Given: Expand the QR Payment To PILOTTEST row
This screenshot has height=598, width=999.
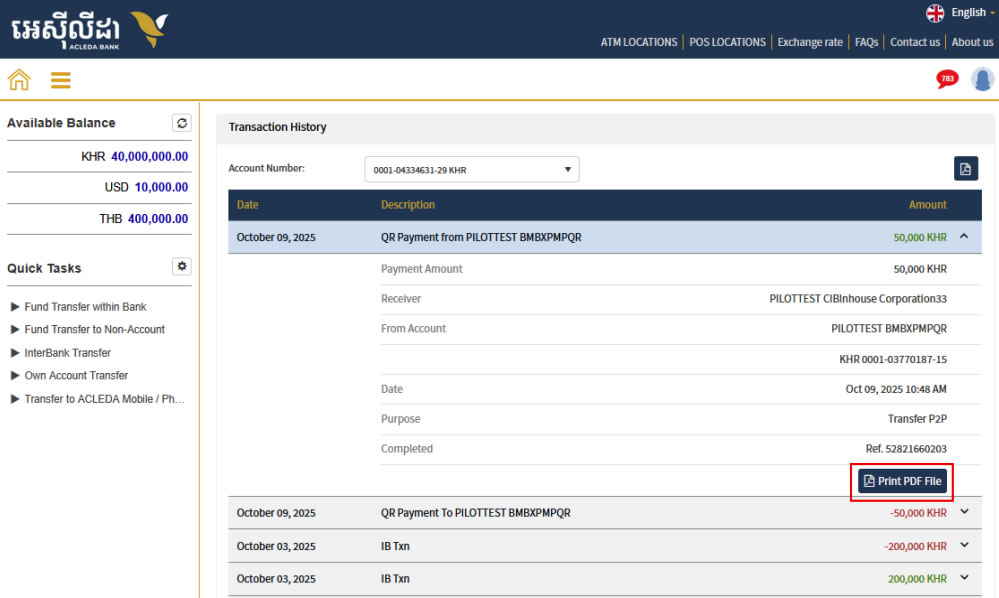Looking at the screenshot, I should (x=964, y=512).
